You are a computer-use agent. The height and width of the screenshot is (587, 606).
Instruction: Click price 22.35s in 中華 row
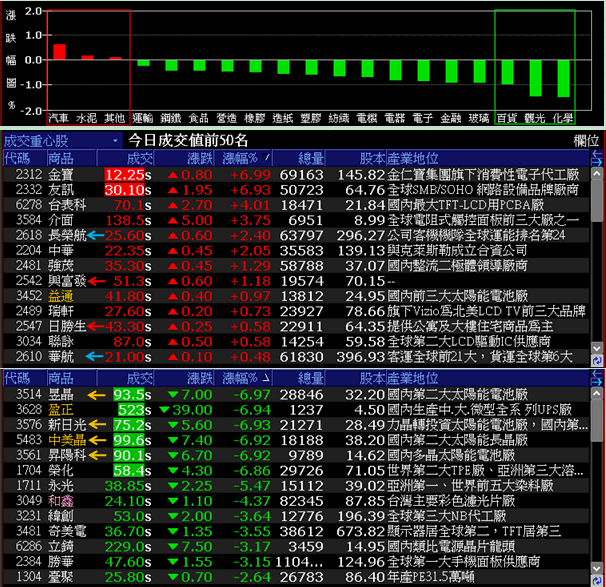click(x=128, y=250)
